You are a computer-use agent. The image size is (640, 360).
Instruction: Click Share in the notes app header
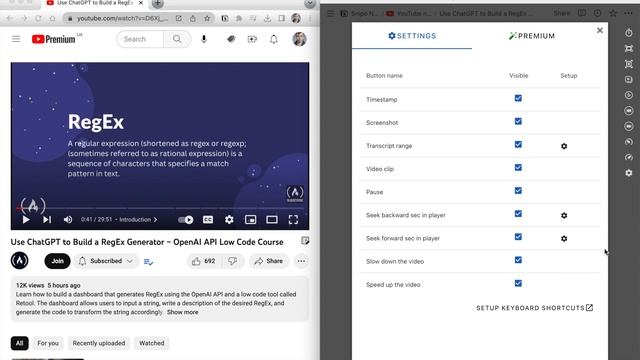click(x=562, y=13)
